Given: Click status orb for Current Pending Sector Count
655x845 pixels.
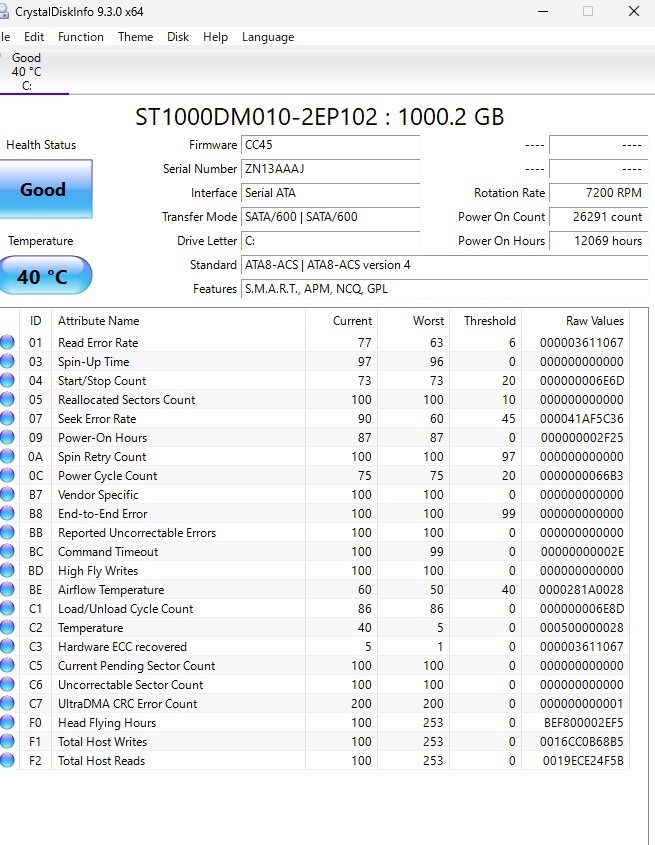Looking at the screenshot, I should tap(7, 666).
